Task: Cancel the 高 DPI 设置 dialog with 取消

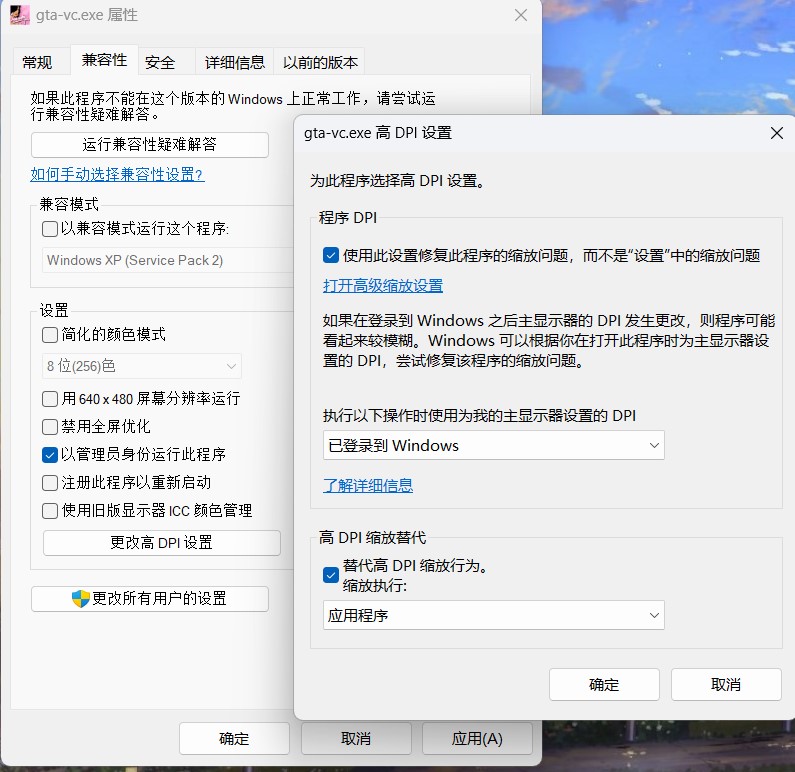Action: click(x=726, y=685)
